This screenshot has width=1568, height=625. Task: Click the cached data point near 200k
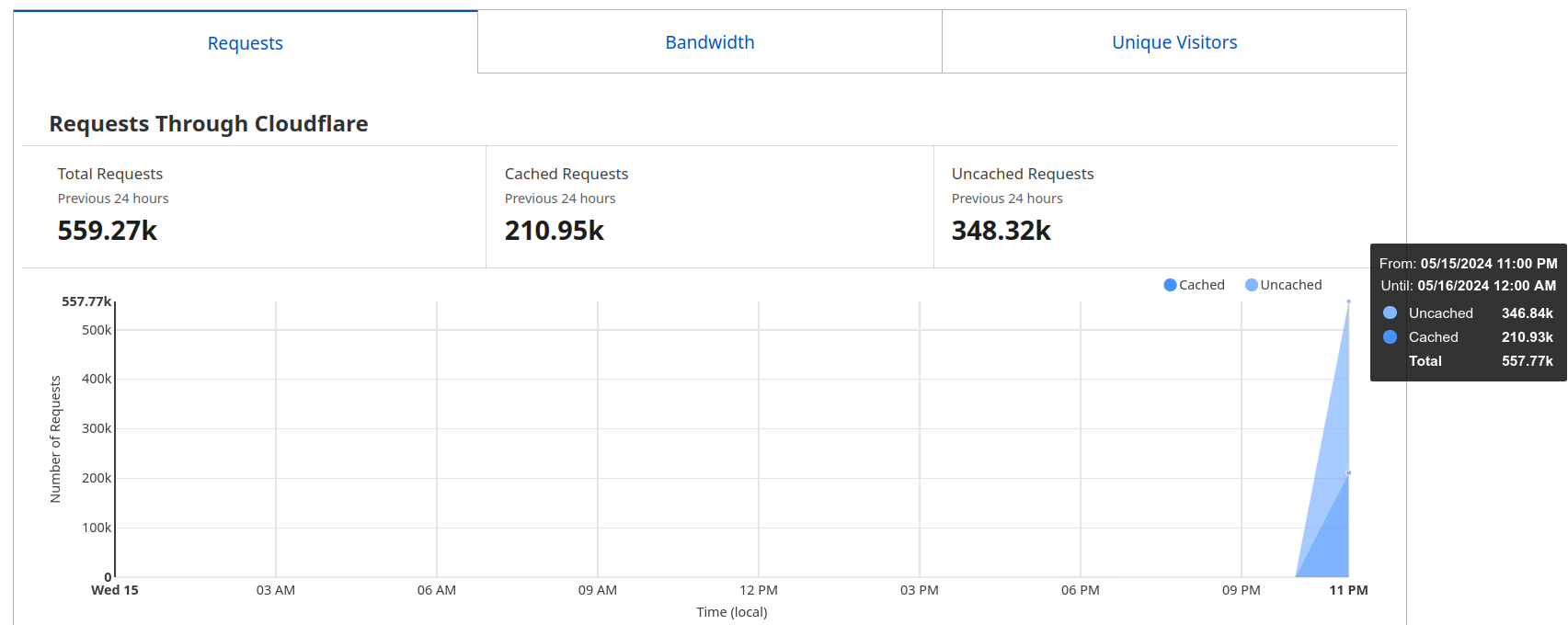pos(1348,473)
